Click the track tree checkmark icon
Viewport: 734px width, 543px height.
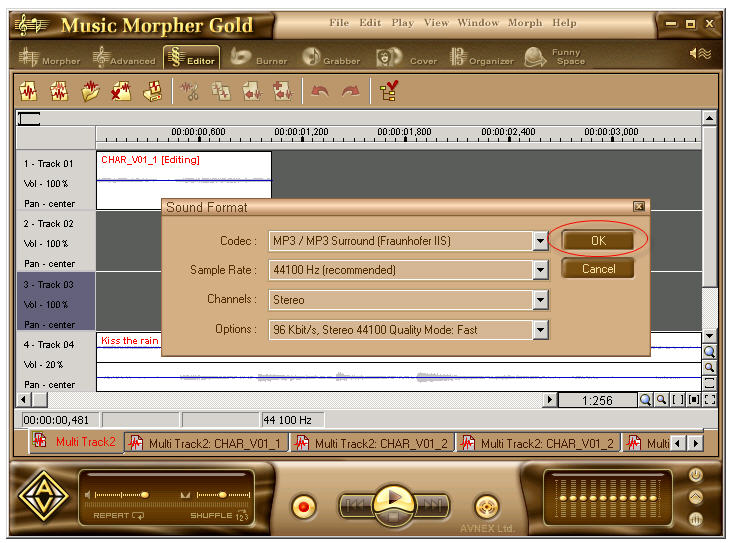click(x=389, y=91)
